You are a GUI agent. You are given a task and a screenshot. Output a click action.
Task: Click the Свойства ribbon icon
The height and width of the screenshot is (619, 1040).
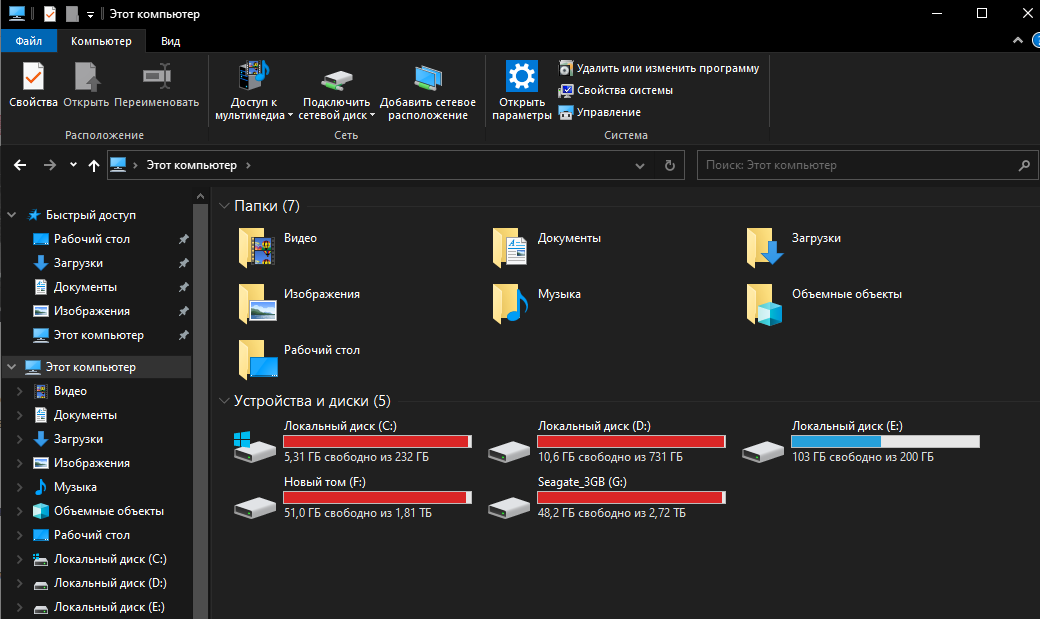coord(33,77)
